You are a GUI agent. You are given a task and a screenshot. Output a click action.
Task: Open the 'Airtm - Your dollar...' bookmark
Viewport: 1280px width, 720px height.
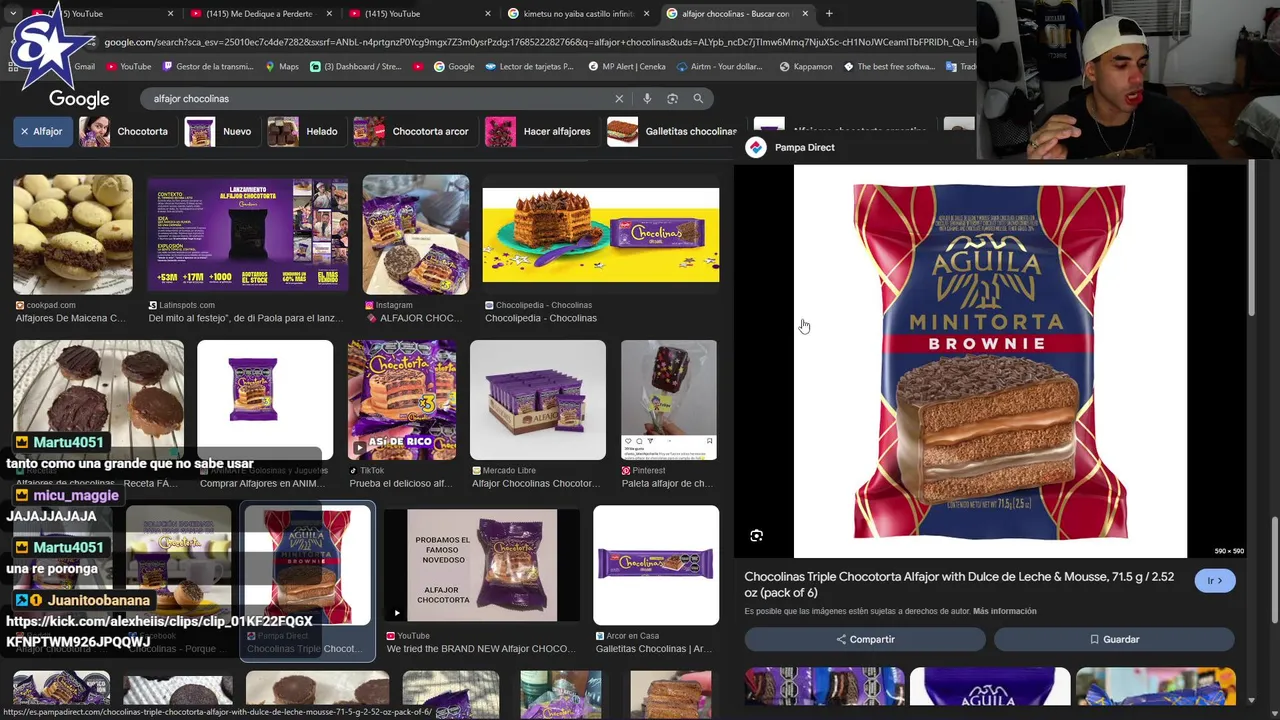(x=719, y=67)
